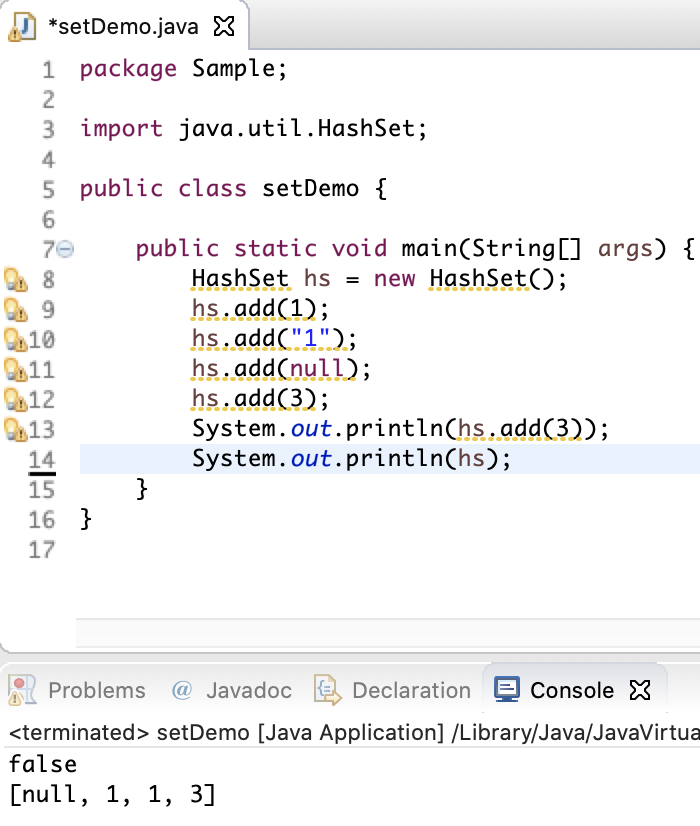Click the warning quick-fix marker on line 13
Viewport: 700px width, 826px height.
coord(16,429)
